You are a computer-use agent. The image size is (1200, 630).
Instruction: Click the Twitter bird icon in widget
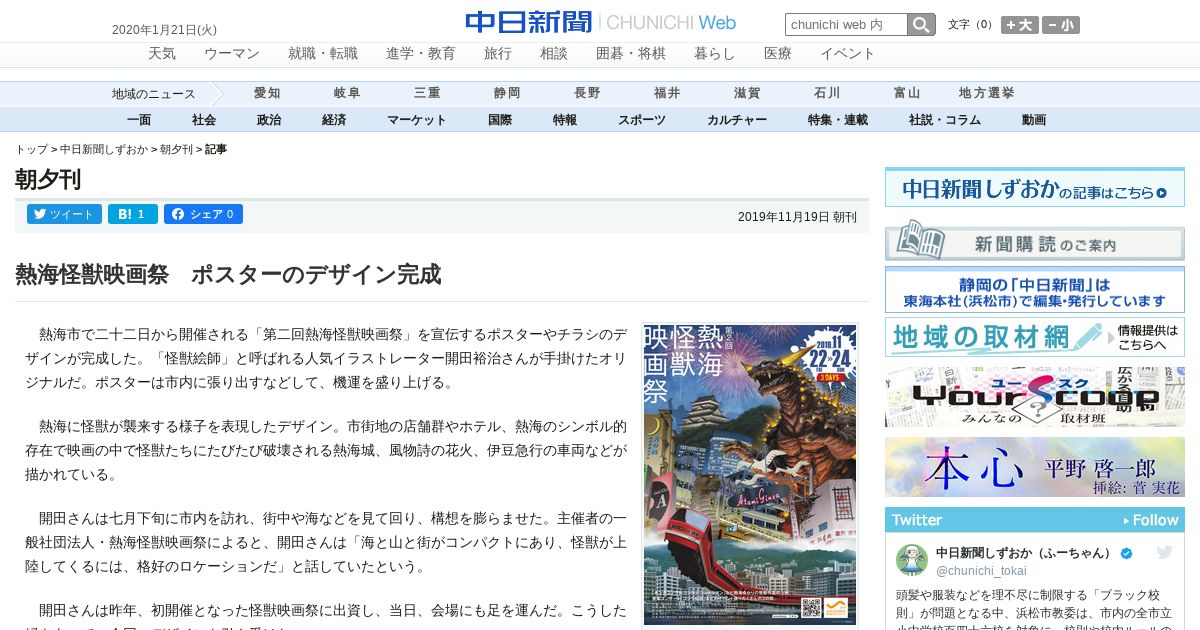1165,552
